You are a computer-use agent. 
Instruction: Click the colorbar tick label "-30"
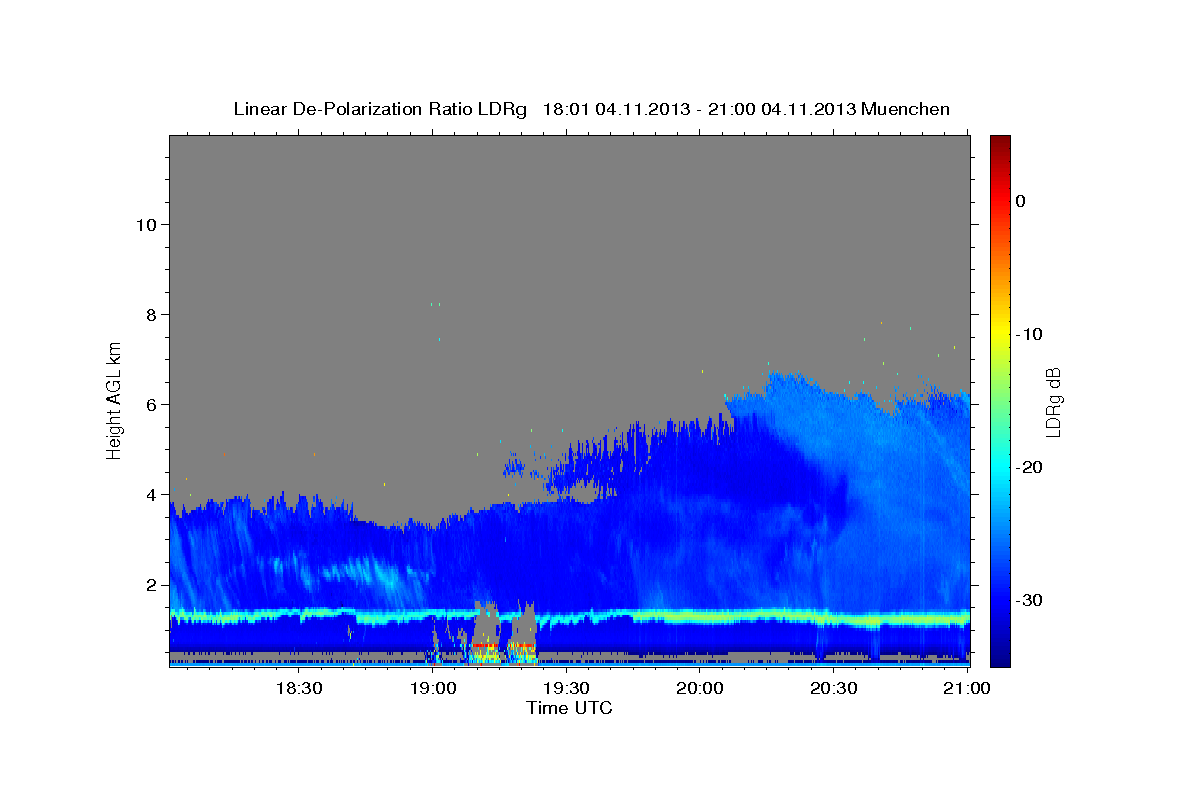tap(1029, 600)
